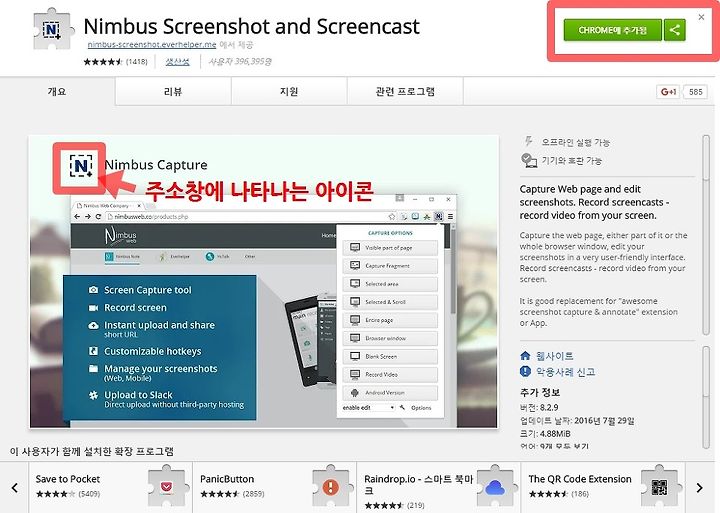The image size is (720, 513).
Task: Click the alert icon beside 악용사례 신고
Action: click(525, 371)
